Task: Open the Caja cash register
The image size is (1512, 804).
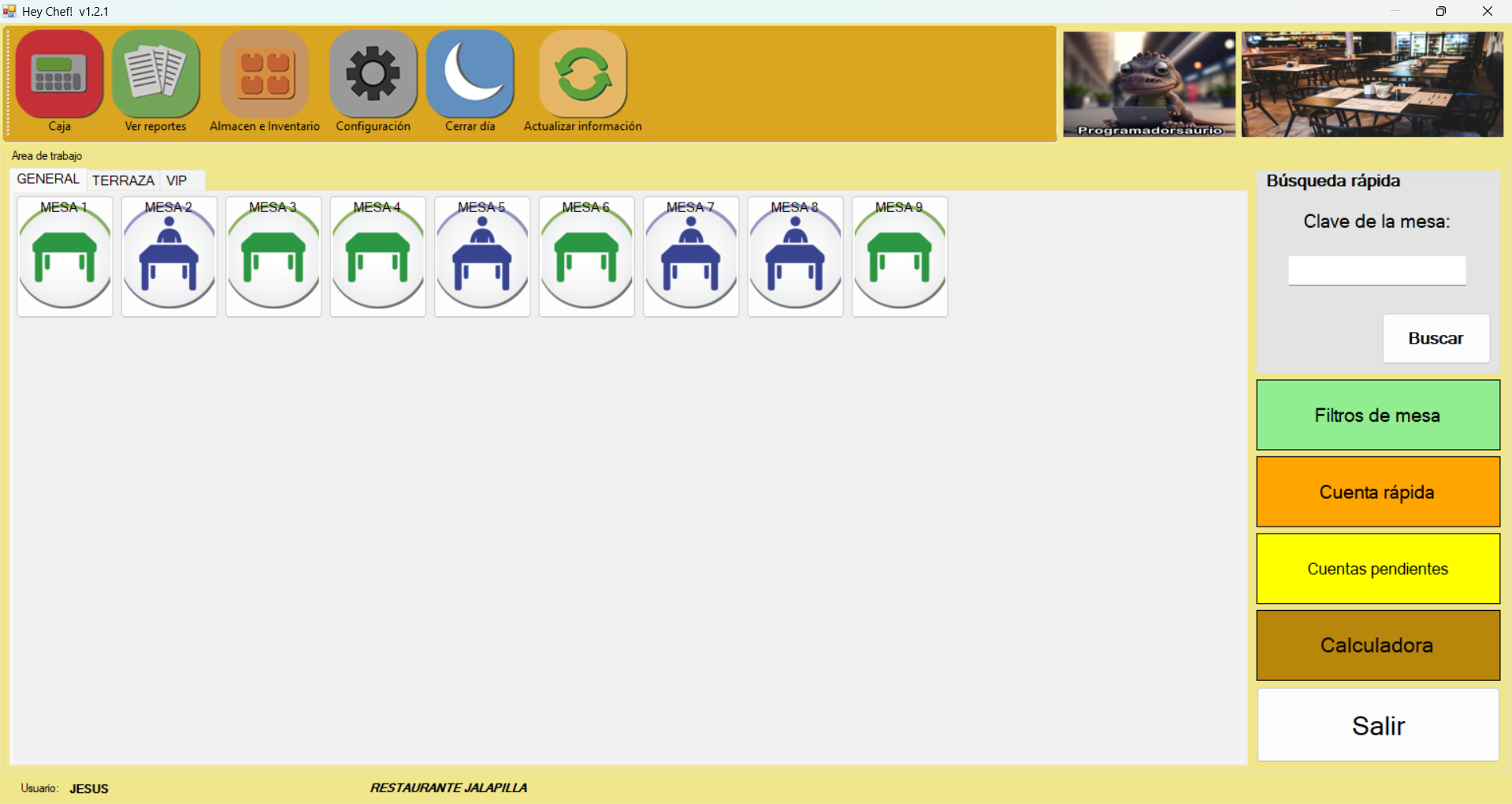Action: (x=59, y=74)
